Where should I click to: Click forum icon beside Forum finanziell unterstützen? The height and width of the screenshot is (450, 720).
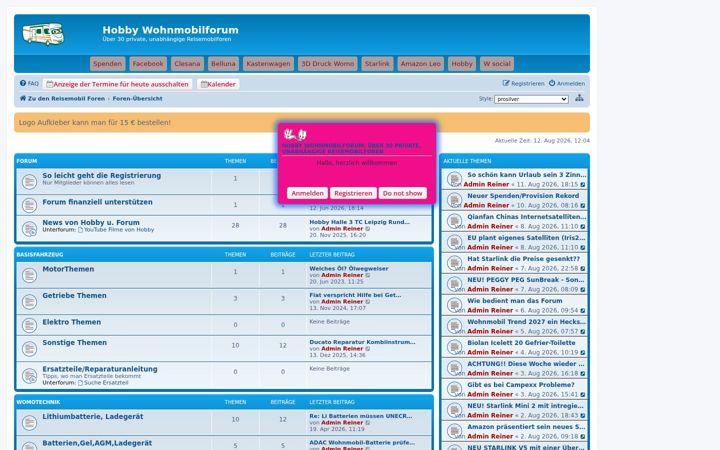[x=29, y=205]
